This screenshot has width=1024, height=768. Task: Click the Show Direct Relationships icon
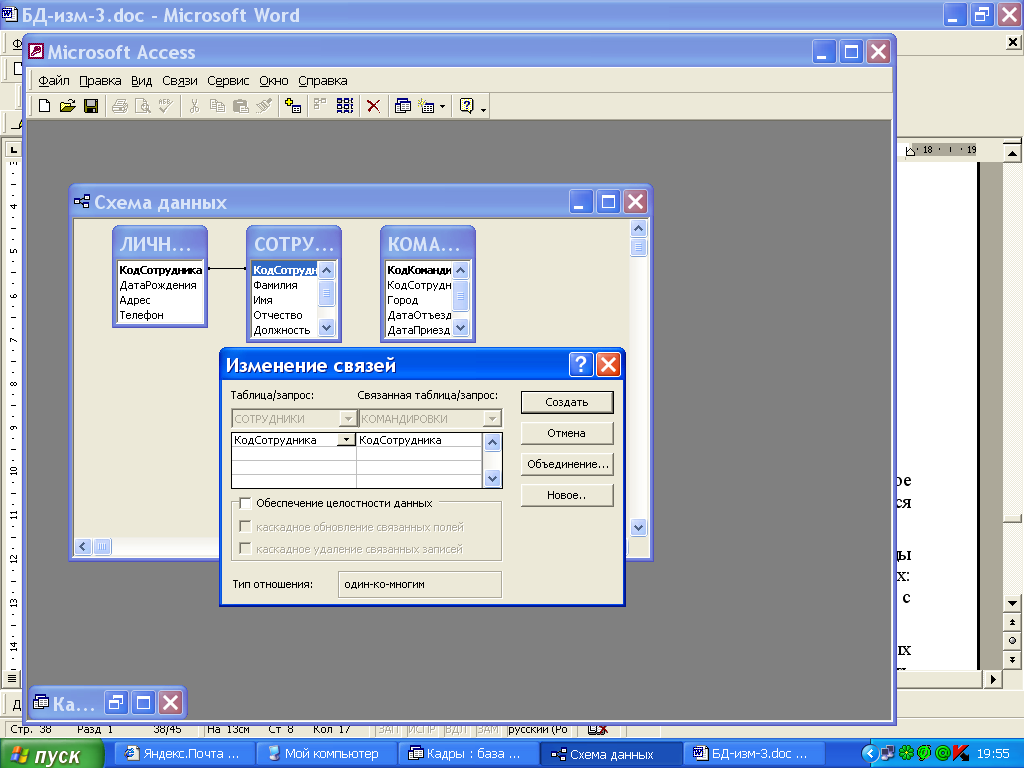(x=320, y=106)
